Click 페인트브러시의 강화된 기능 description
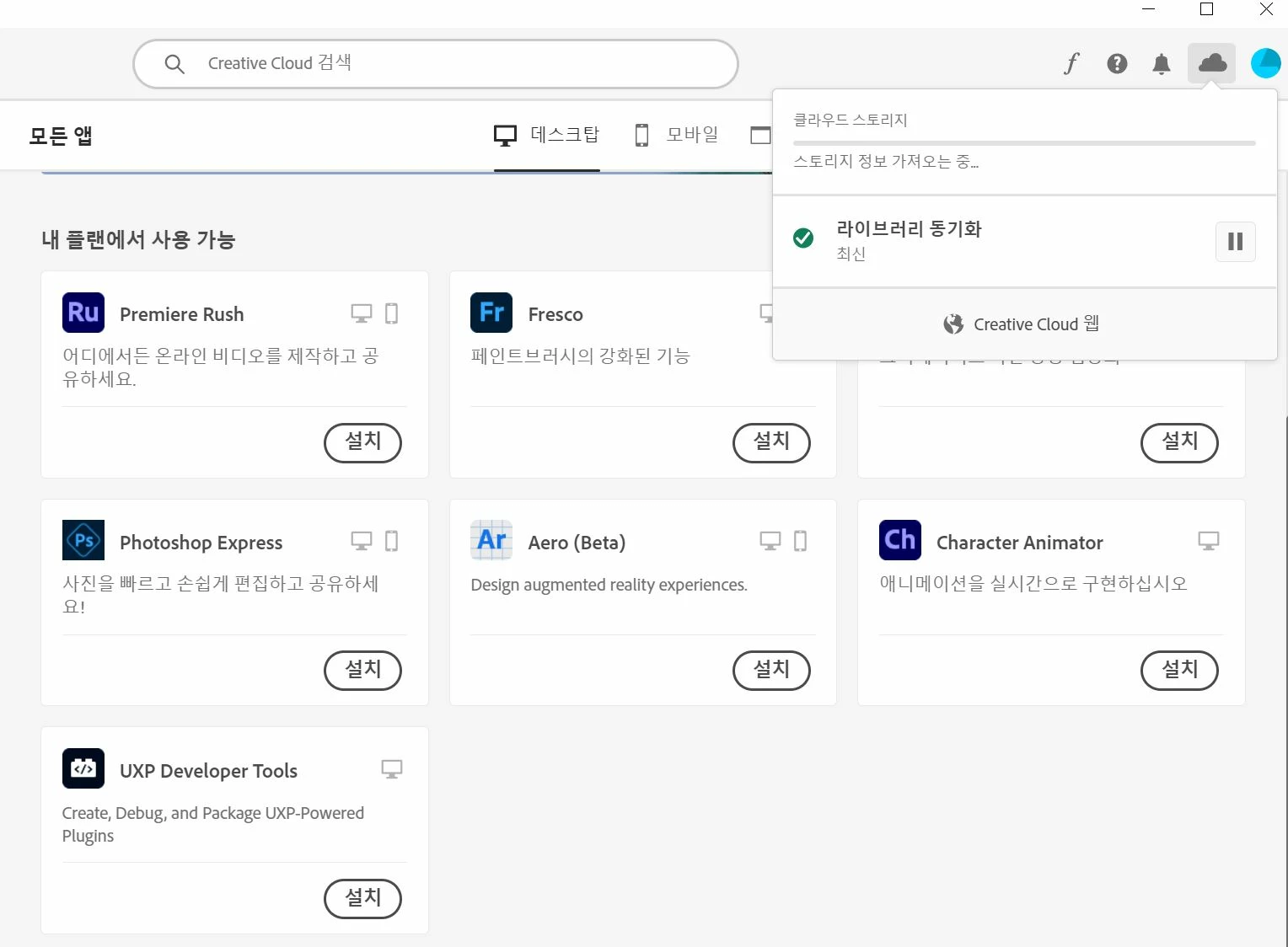Viewport: 1288px width, 947px height. pos(581,356)
